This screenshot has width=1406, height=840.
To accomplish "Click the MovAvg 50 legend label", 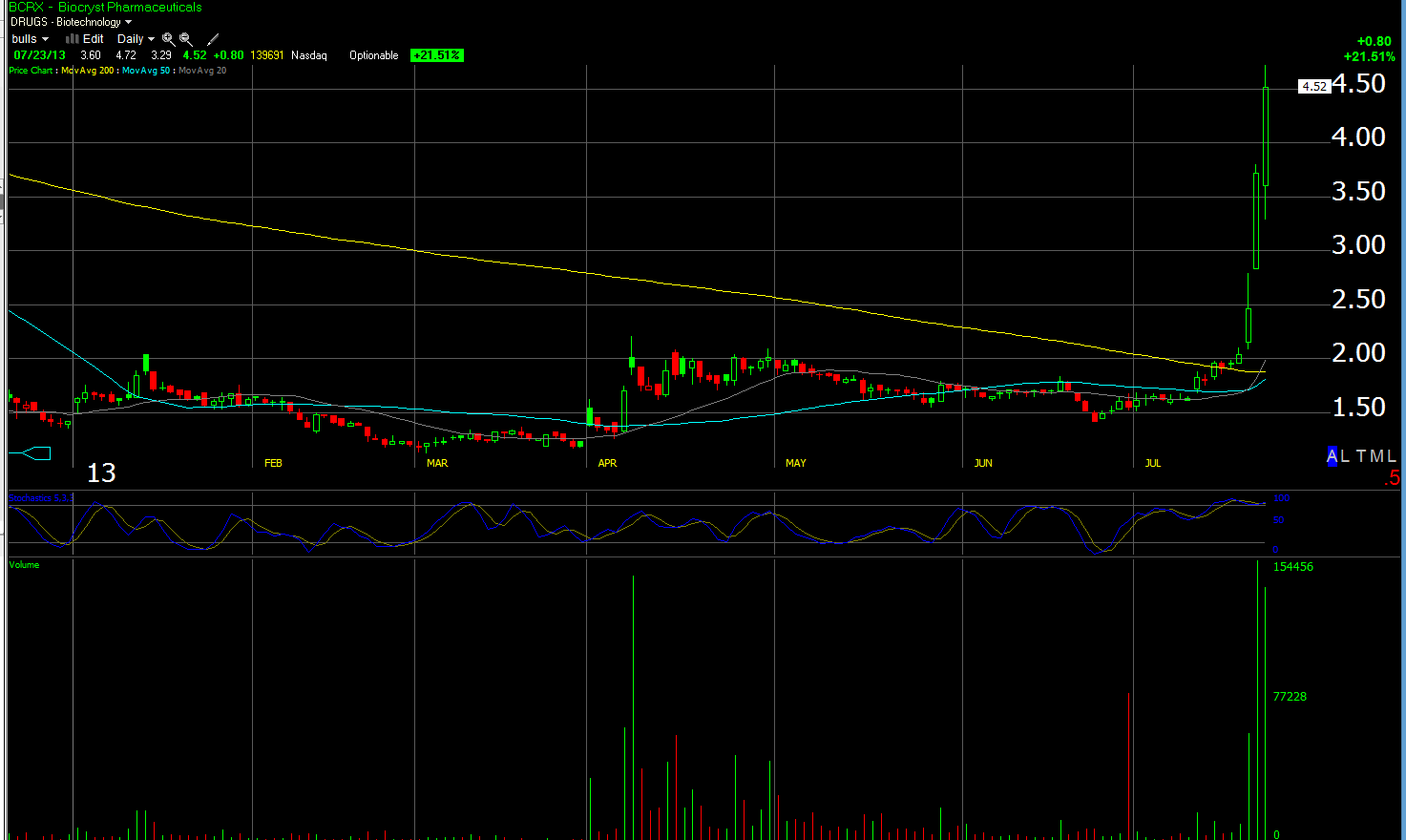I will (146, 71).
